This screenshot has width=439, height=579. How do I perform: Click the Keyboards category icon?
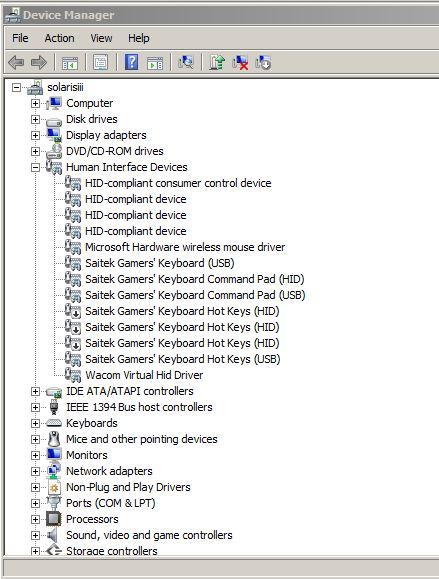click(54, 423)
